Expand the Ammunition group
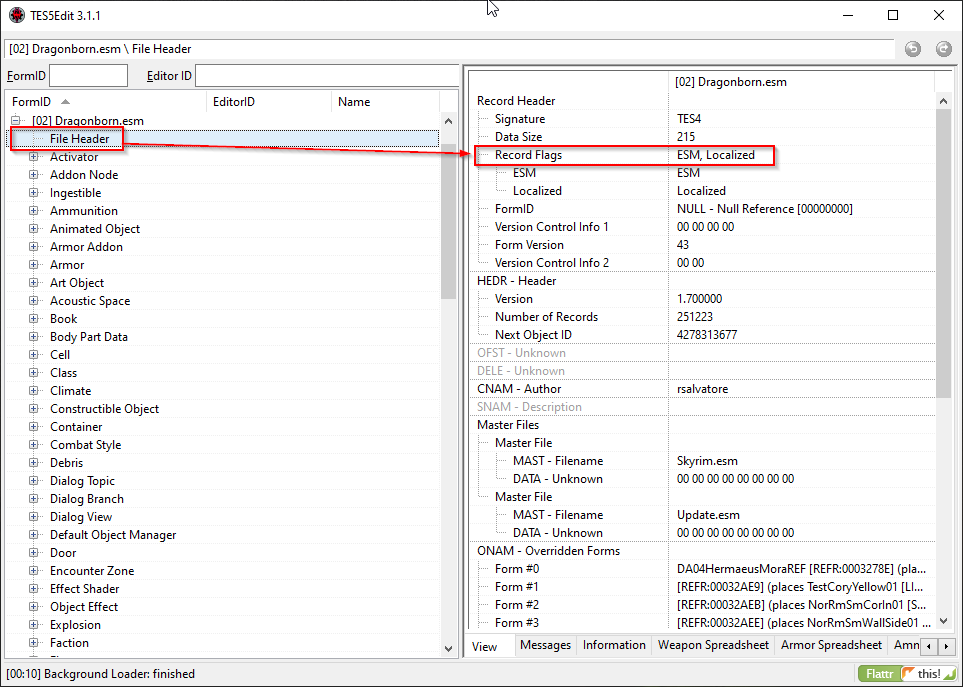 coord(34,211)
